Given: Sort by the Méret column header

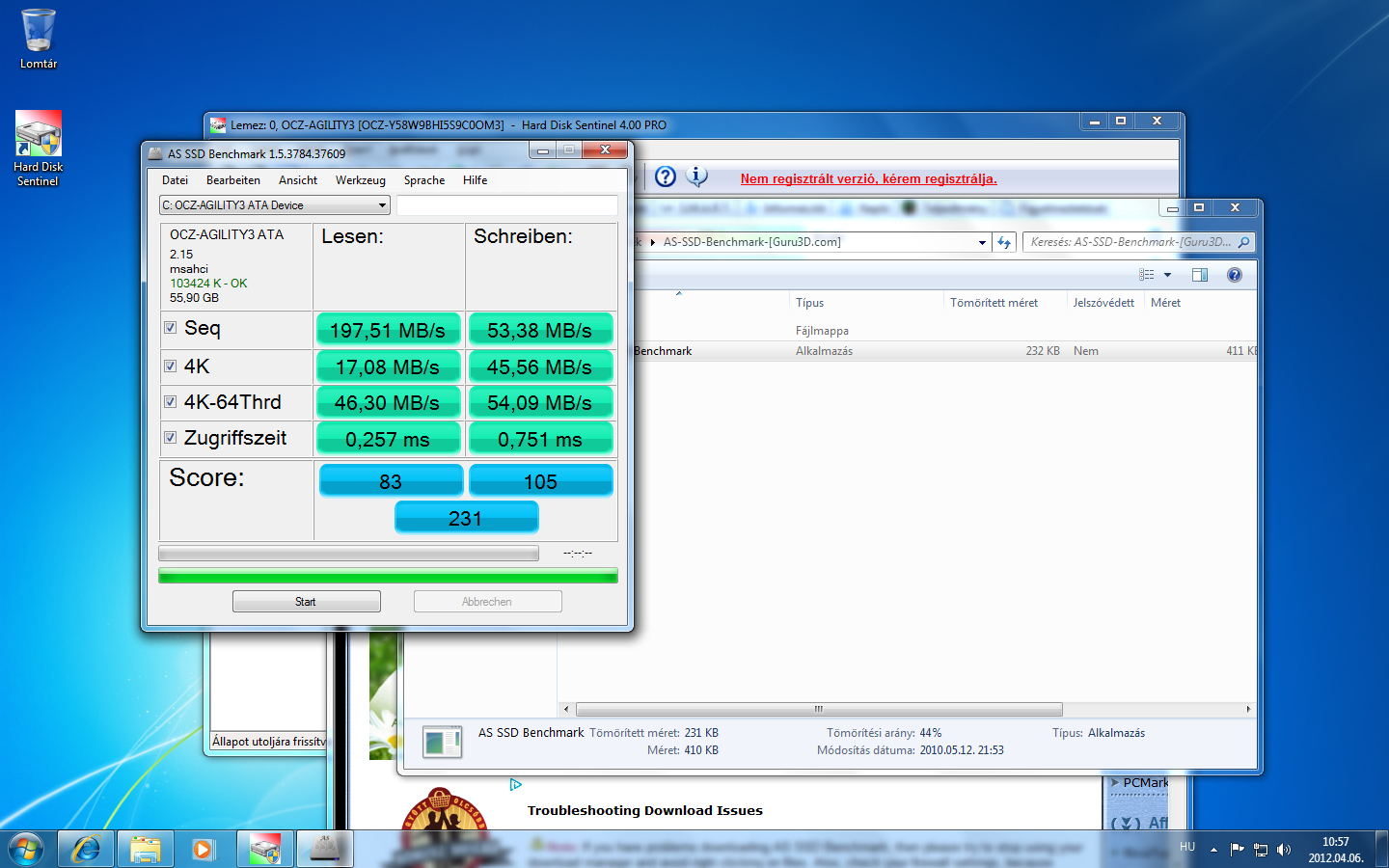Looking at the screenshot, I should pyautogui.click(x=1200, y=303).
